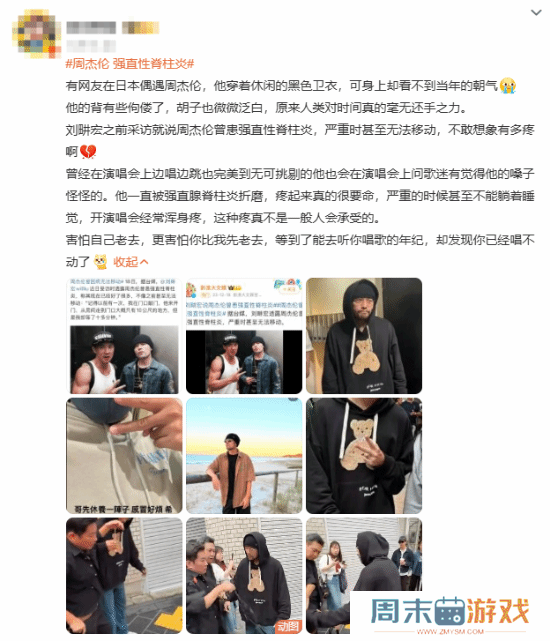Click the crying face emoji
The image size is (550, 641).
507,85
